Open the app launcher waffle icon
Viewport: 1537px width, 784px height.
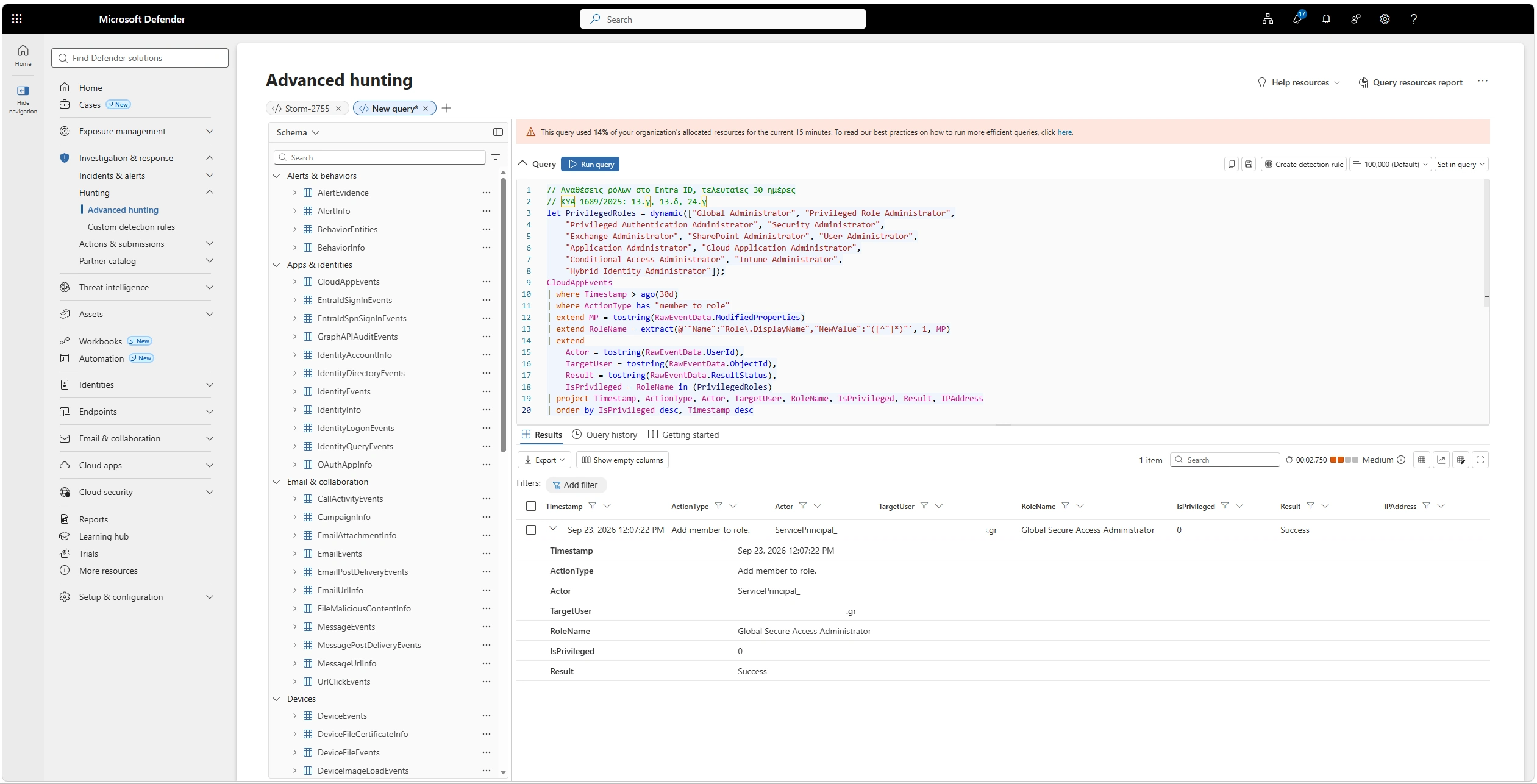pyautogui.click(x=16, y=19)
